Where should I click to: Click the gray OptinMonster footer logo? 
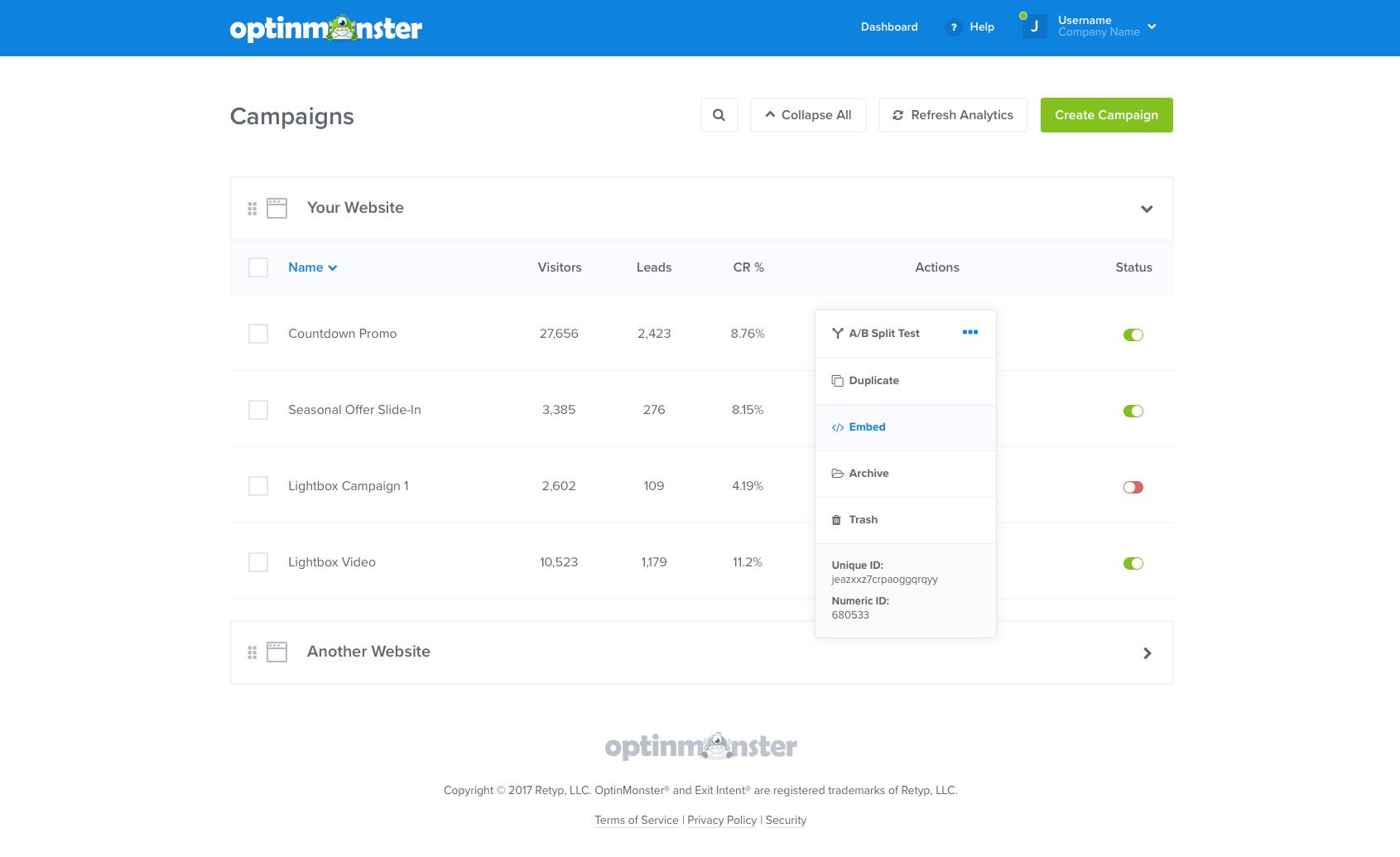click(701, 746)
